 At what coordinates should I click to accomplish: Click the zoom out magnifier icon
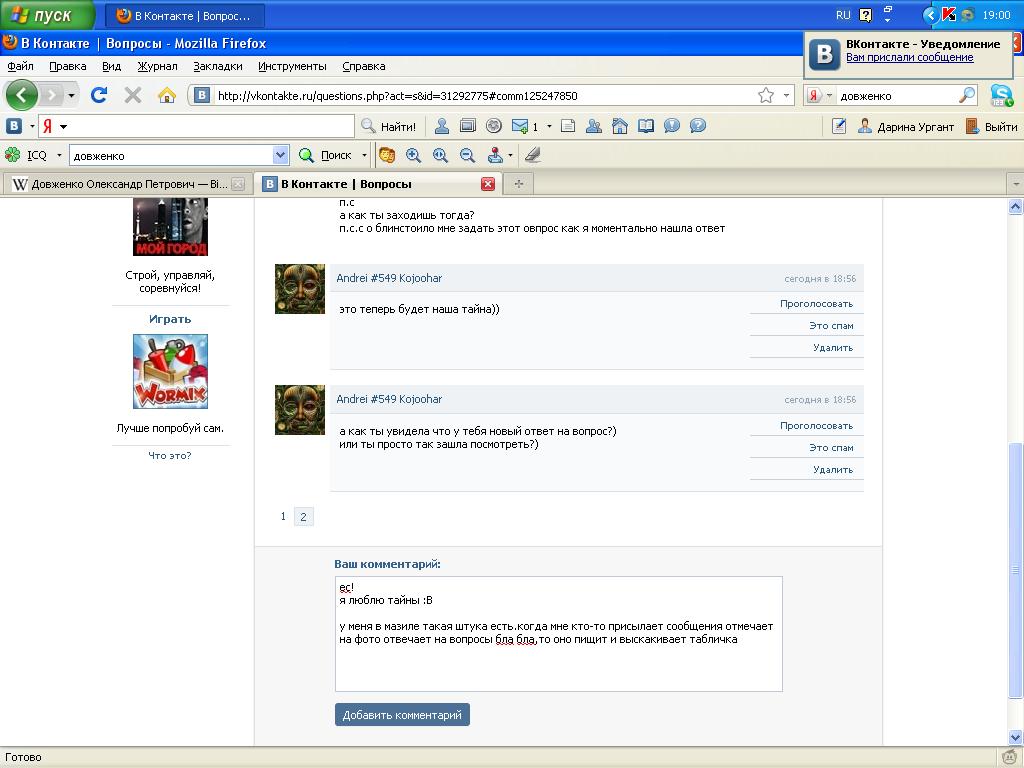tap(467, 155)
